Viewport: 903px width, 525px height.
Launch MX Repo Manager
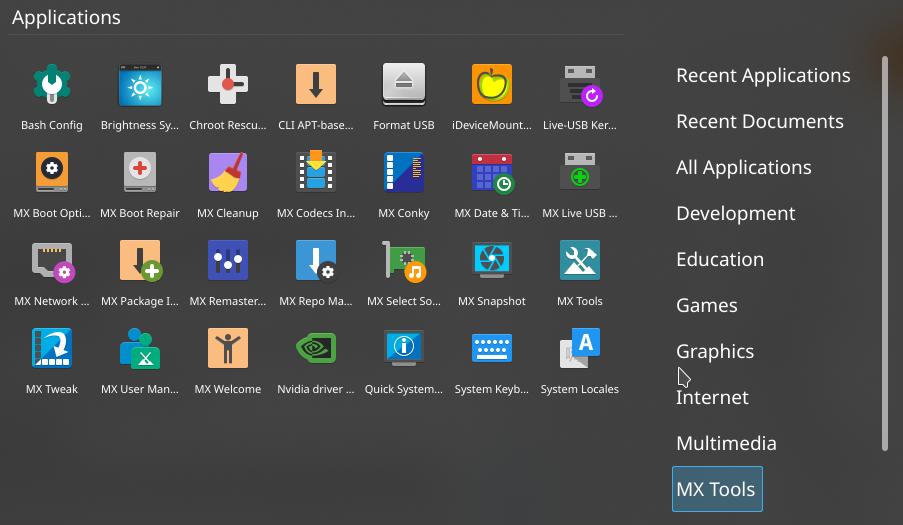[x=317, y=260]
